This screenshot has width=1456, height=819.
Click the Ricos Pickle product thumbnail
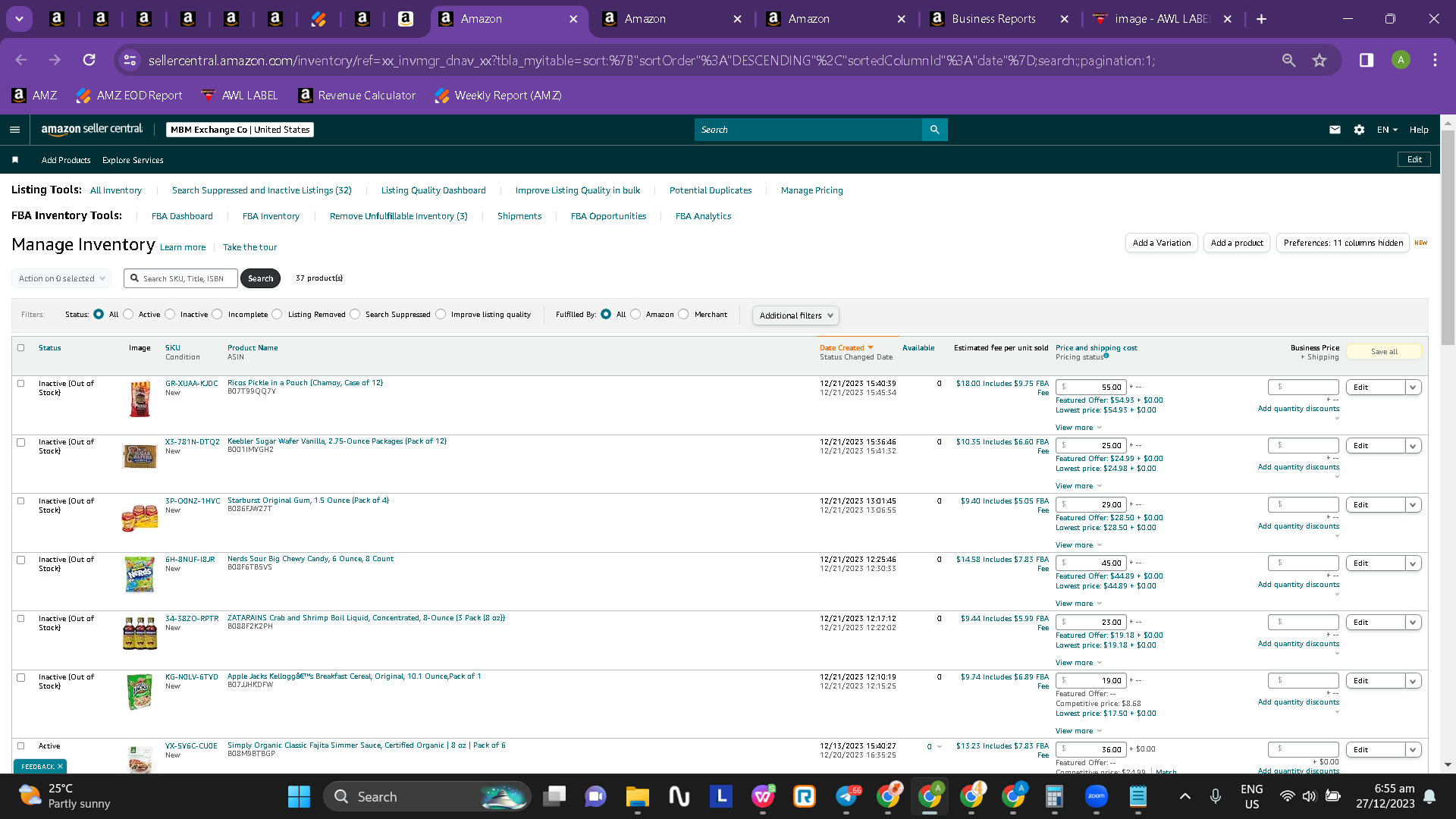(140, 399)
